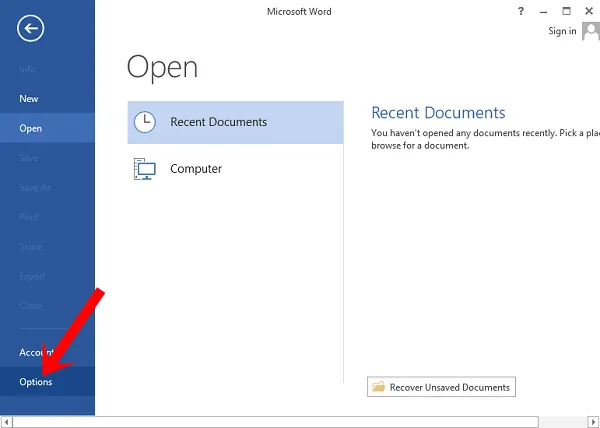Choose the Computer location icon
Screen dimensions: 600x428
[145, 169]
